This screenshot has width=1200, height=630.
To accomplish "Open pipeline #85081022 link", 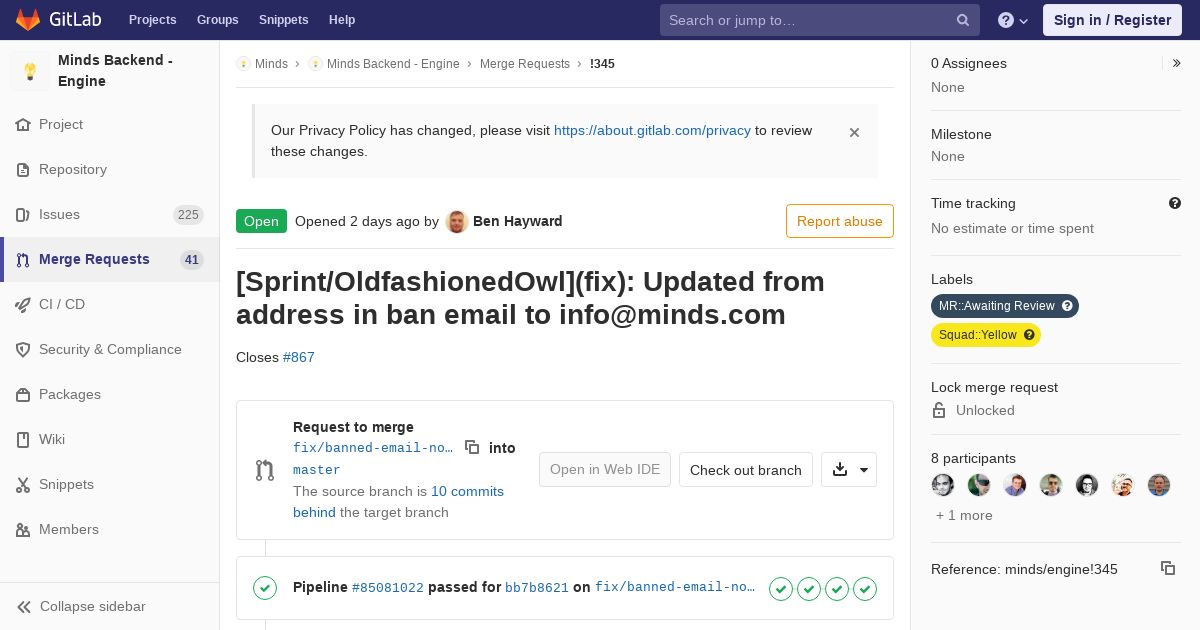I will pos(388,588).
